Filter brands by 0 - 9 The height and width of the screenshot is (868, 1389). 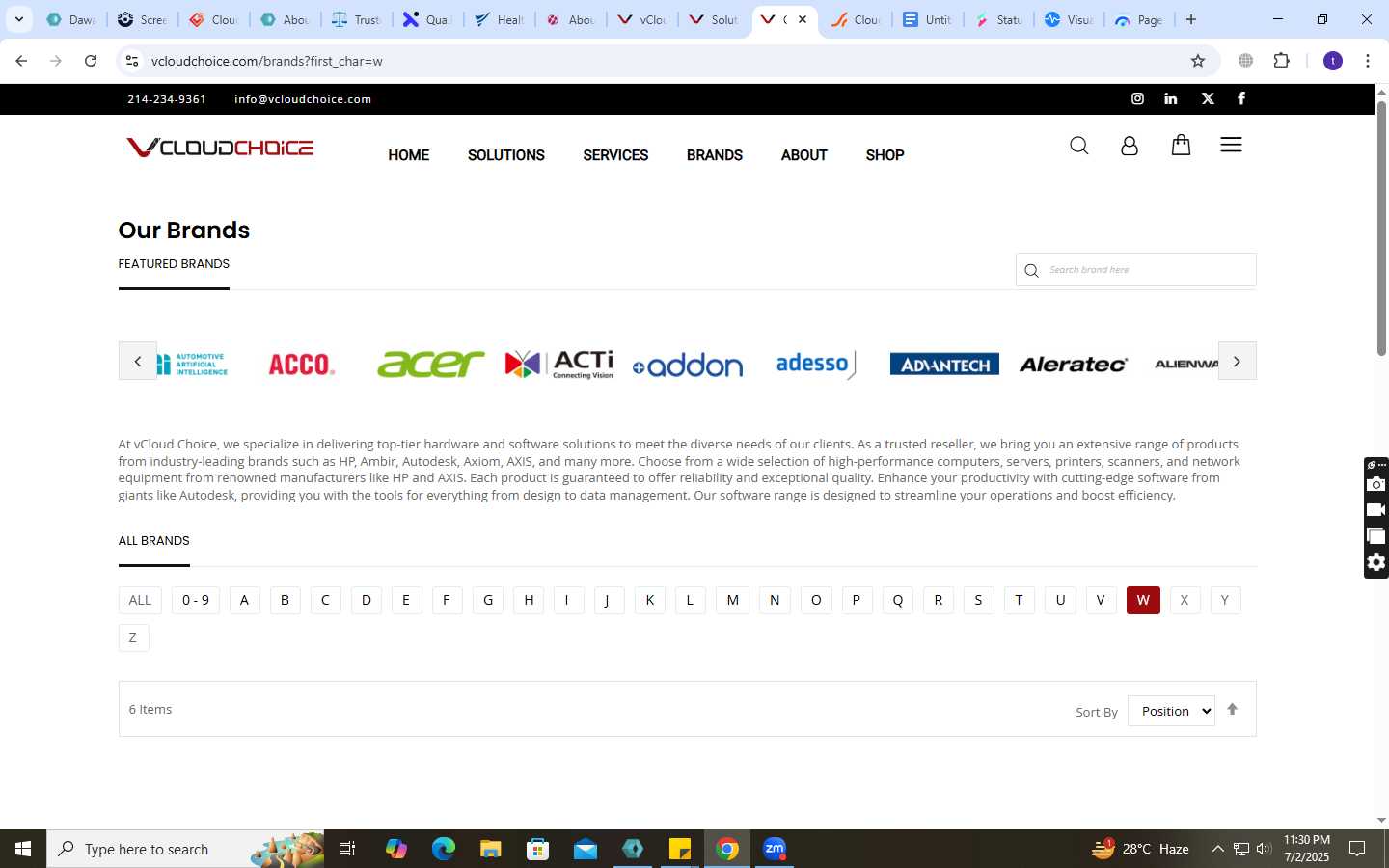(x=196, y=600)
